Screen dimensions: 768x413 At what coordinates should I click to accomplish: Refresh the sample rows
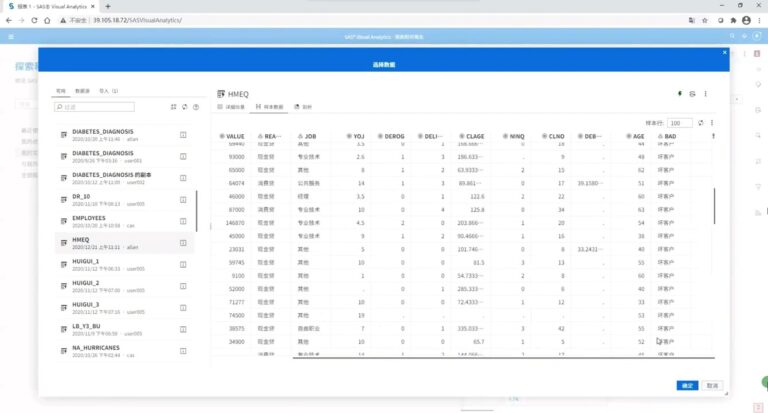[700, 123]
